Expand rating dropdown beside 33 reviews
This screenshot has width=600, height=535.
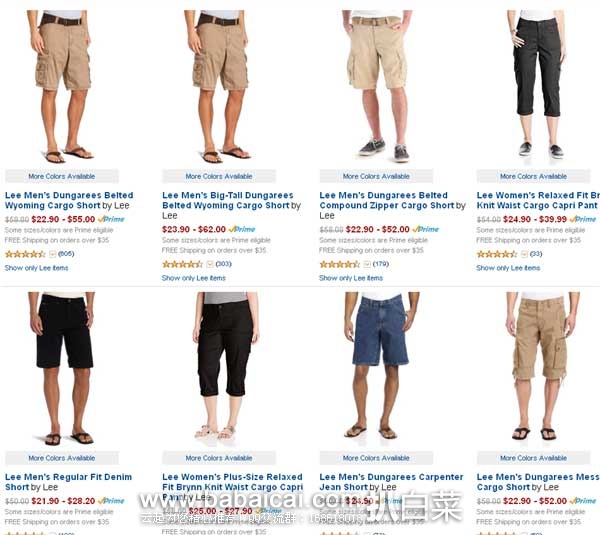(525, 254)
